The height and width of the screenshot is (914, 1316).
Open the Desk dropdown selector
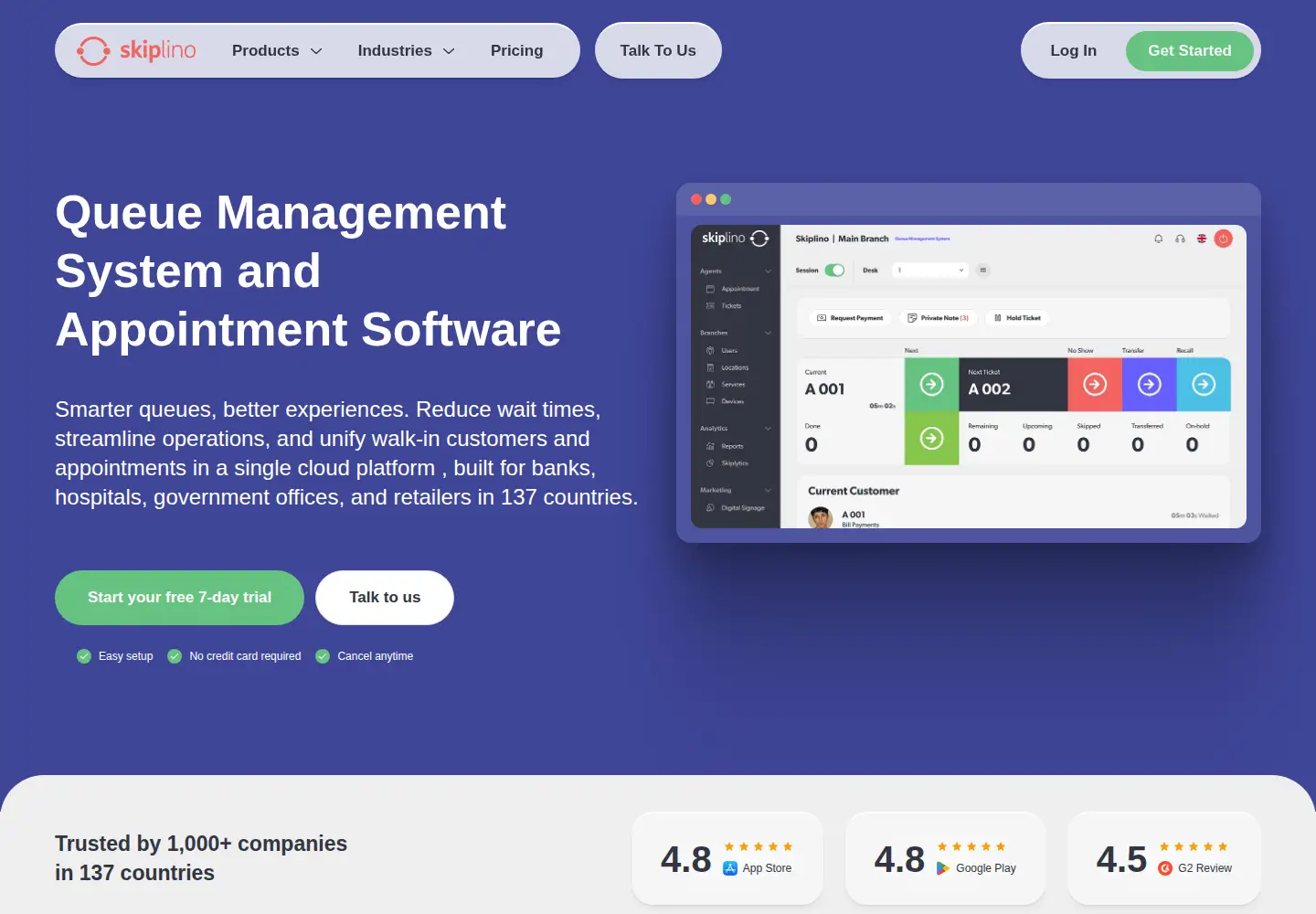tap(930, 271)
